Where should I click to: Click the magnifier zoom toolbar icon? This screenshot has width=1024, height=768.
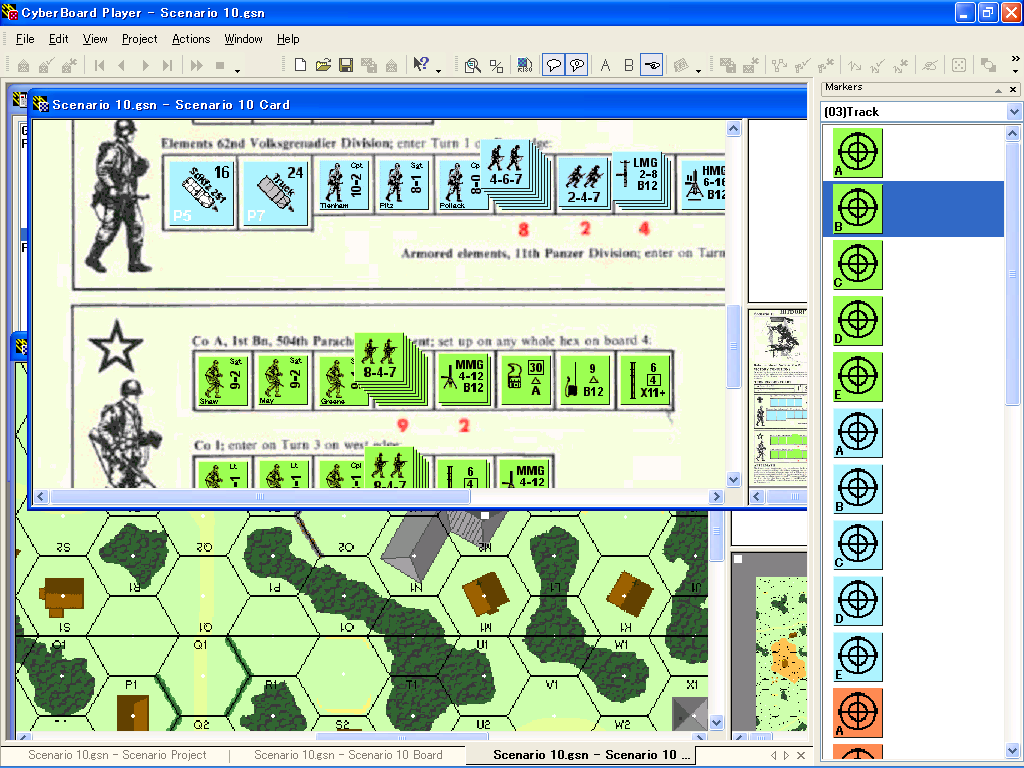(473, 65)
